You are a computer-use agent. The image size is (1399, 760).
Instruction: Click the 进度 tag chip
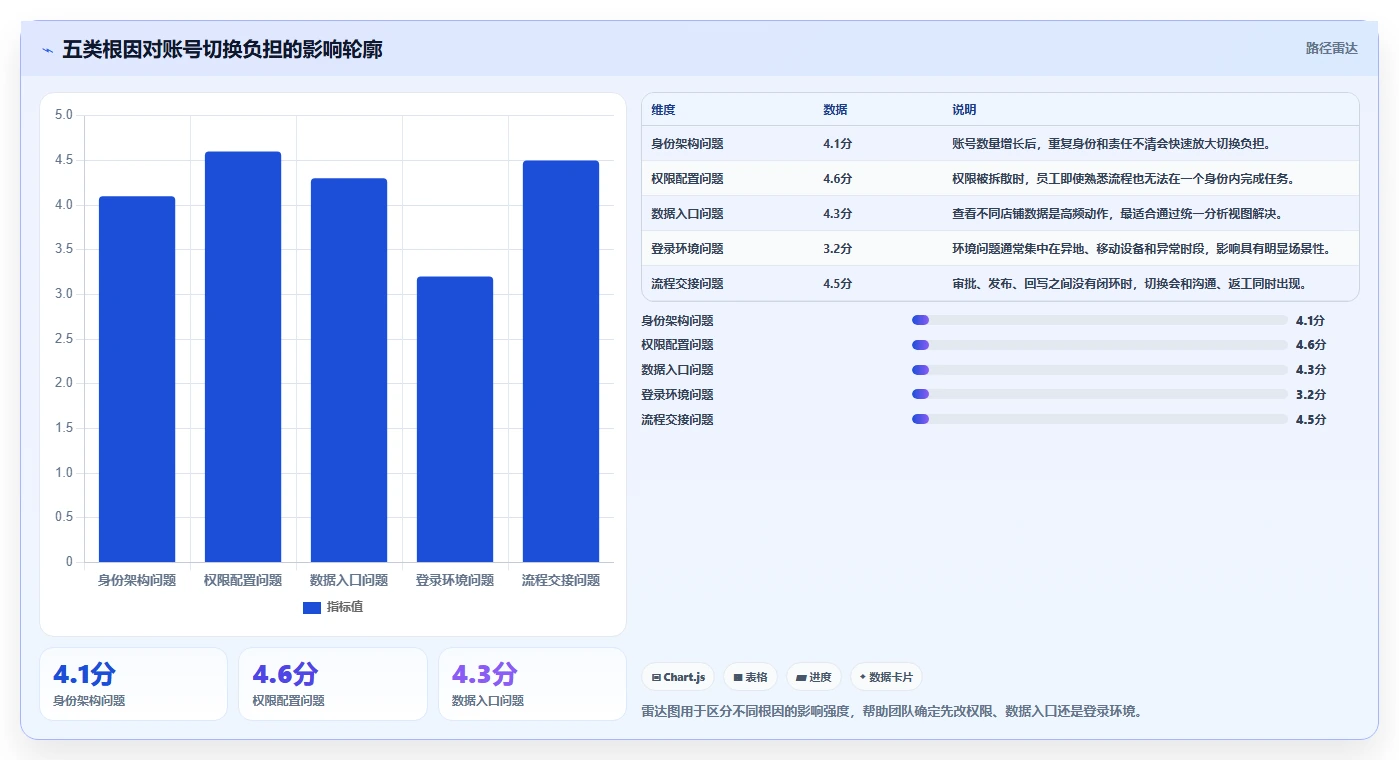814,677
